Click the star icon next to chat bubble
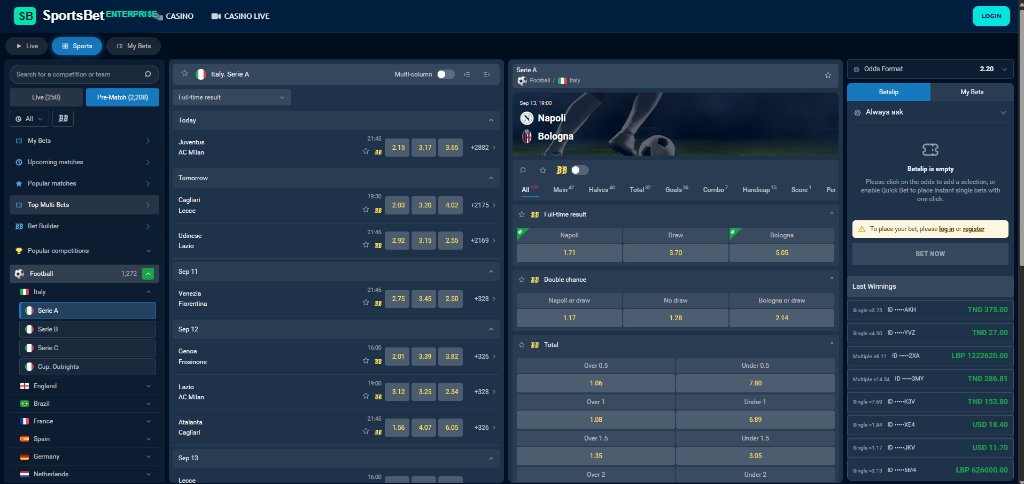 point(543,170)
